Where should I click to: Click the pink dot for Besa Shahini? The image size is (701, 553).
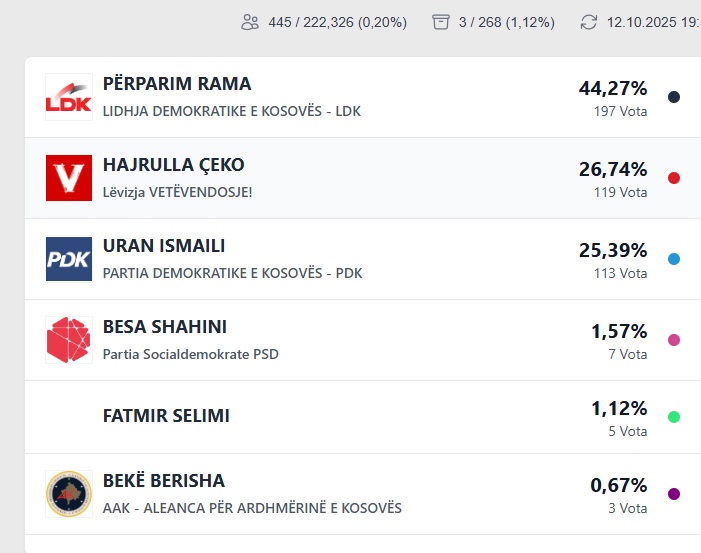point(674,340)
